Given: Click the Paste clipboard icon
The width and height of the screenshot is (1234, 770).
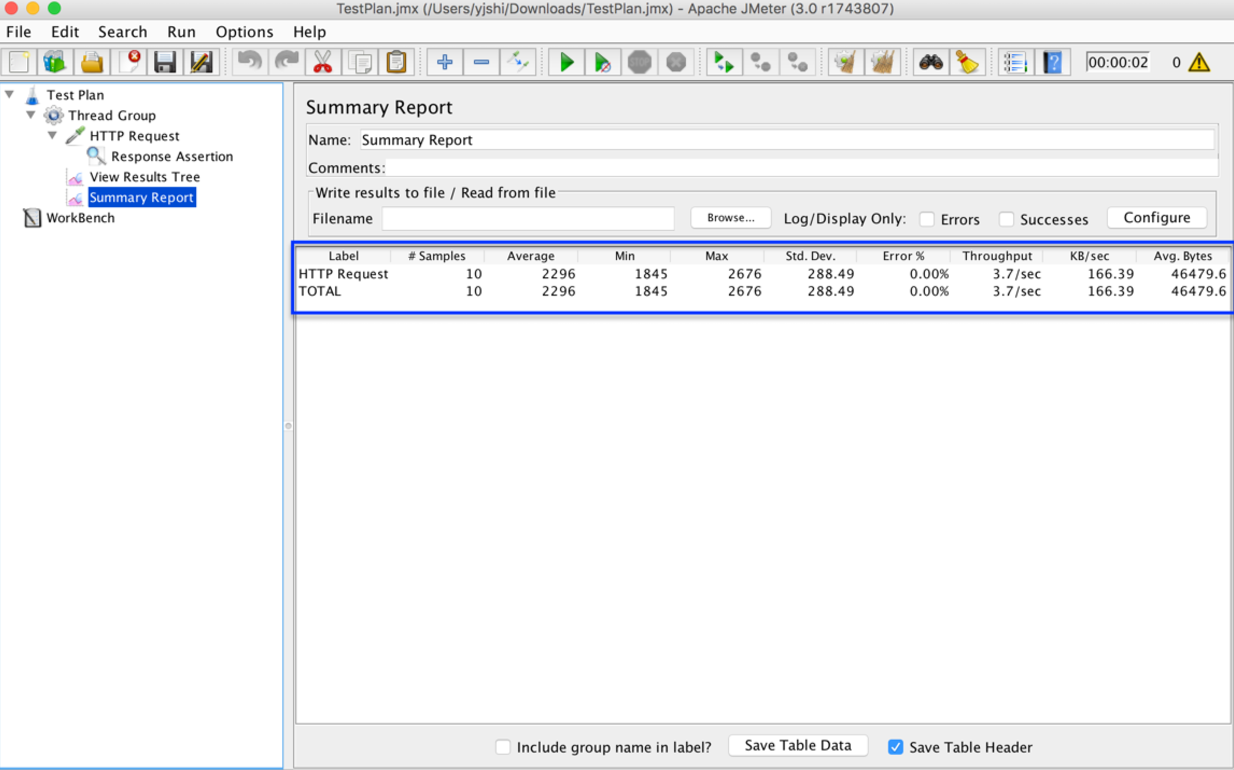Looking at the screenshot, I should 397,62.
